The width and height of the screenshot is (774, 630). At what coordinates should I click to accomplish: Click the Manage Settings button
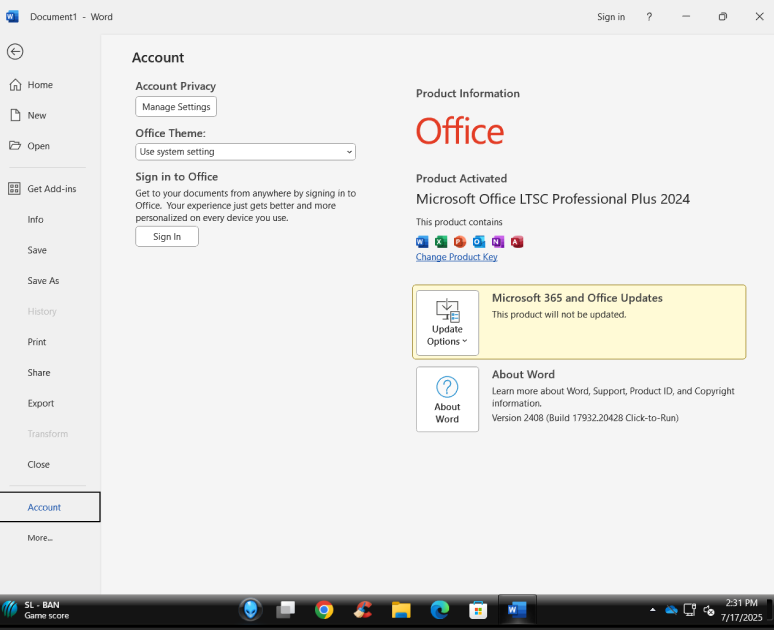pyautogui.click(x=176, y=107)
